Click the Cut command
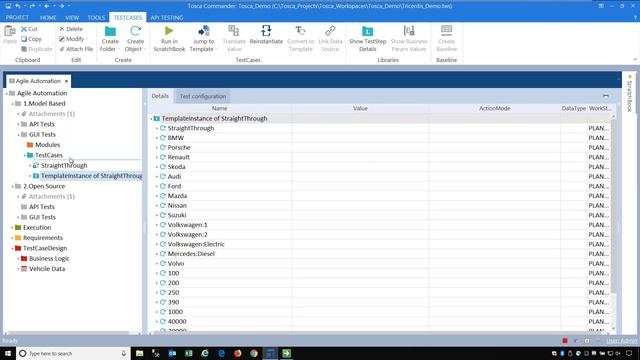640x360 pixels. click(x=29, y=29)
